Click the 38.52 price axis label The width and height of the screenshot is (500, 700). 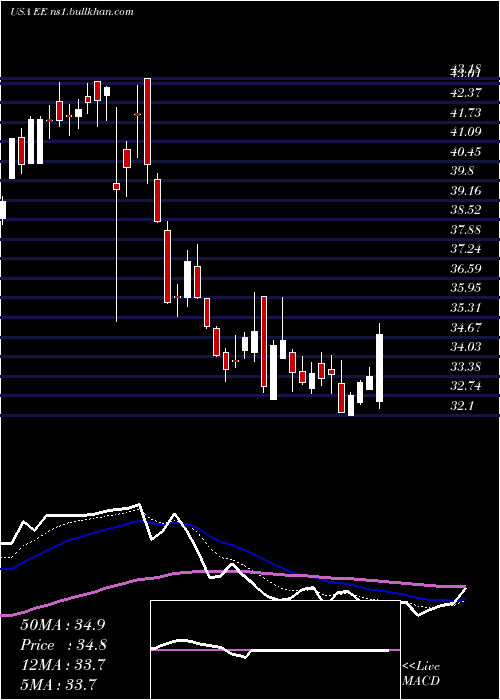click(466, 210)
